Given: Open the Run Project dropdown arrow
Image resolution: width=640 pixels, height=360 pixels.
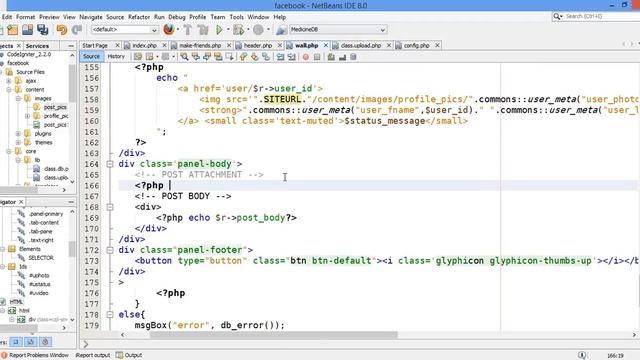Looking at the screenshot, I should [x=228, y=29].
